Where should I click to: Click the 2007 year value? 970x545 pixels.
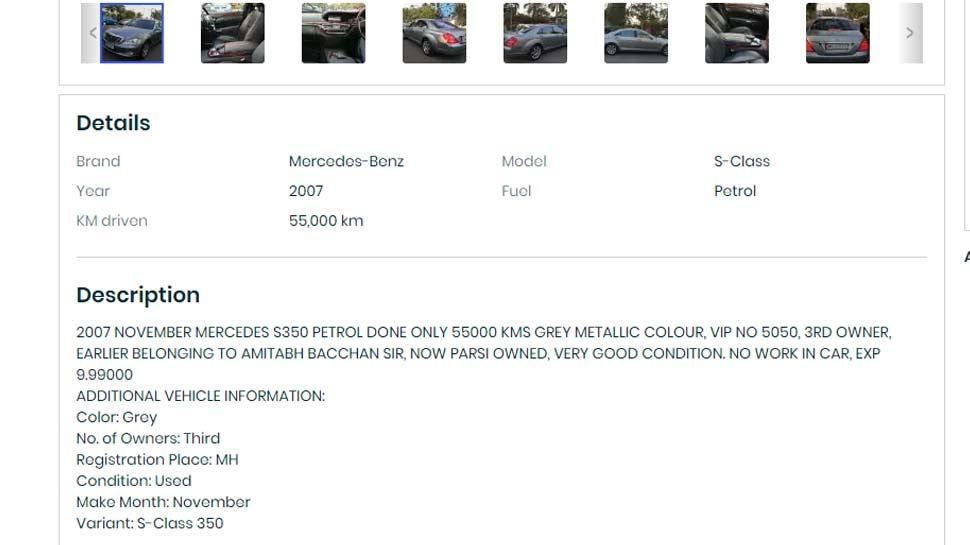306,191
